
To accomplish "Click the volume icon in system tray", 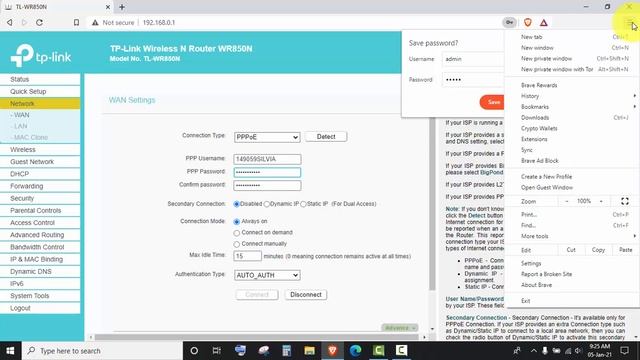I will (578, 351).
